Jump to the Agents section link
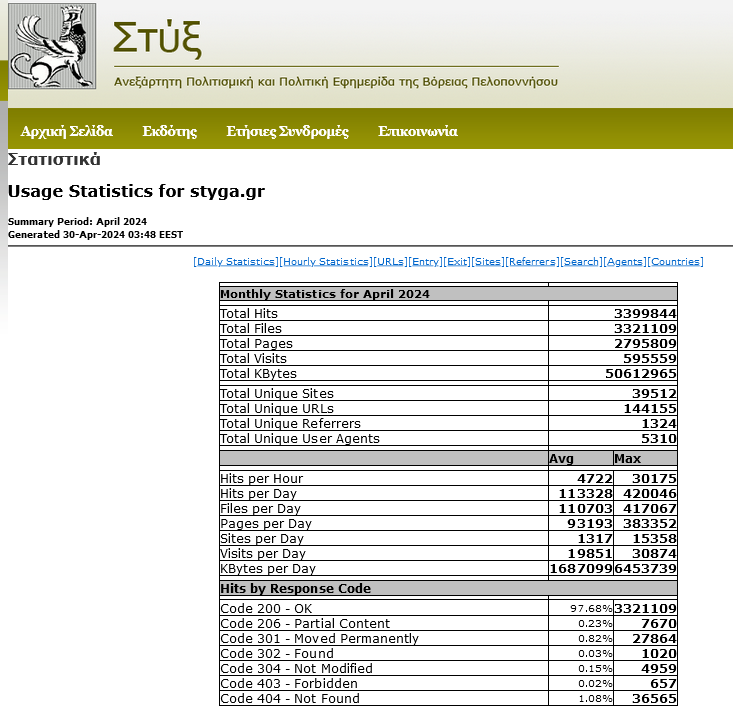Viewport: 733px width, 706px height. click(x=625, y=261)
